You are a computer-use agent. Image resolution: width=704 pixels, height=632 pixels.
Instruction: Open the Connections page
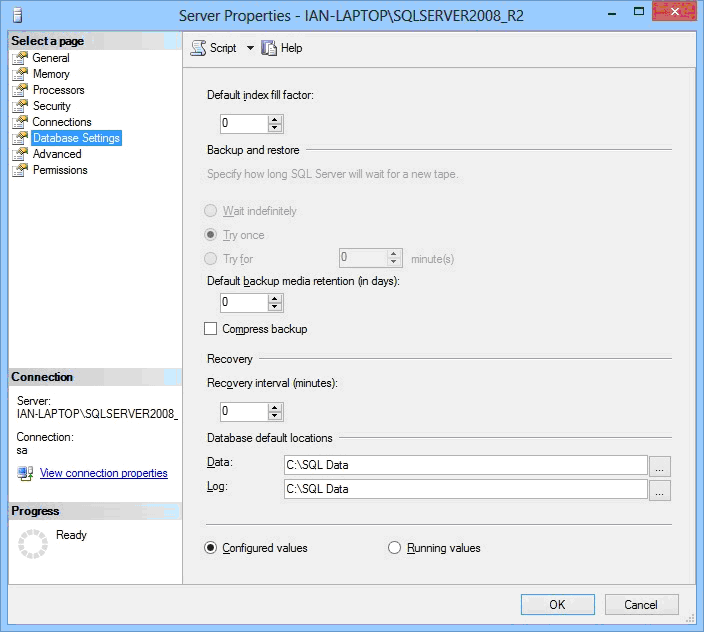point(61,122)
